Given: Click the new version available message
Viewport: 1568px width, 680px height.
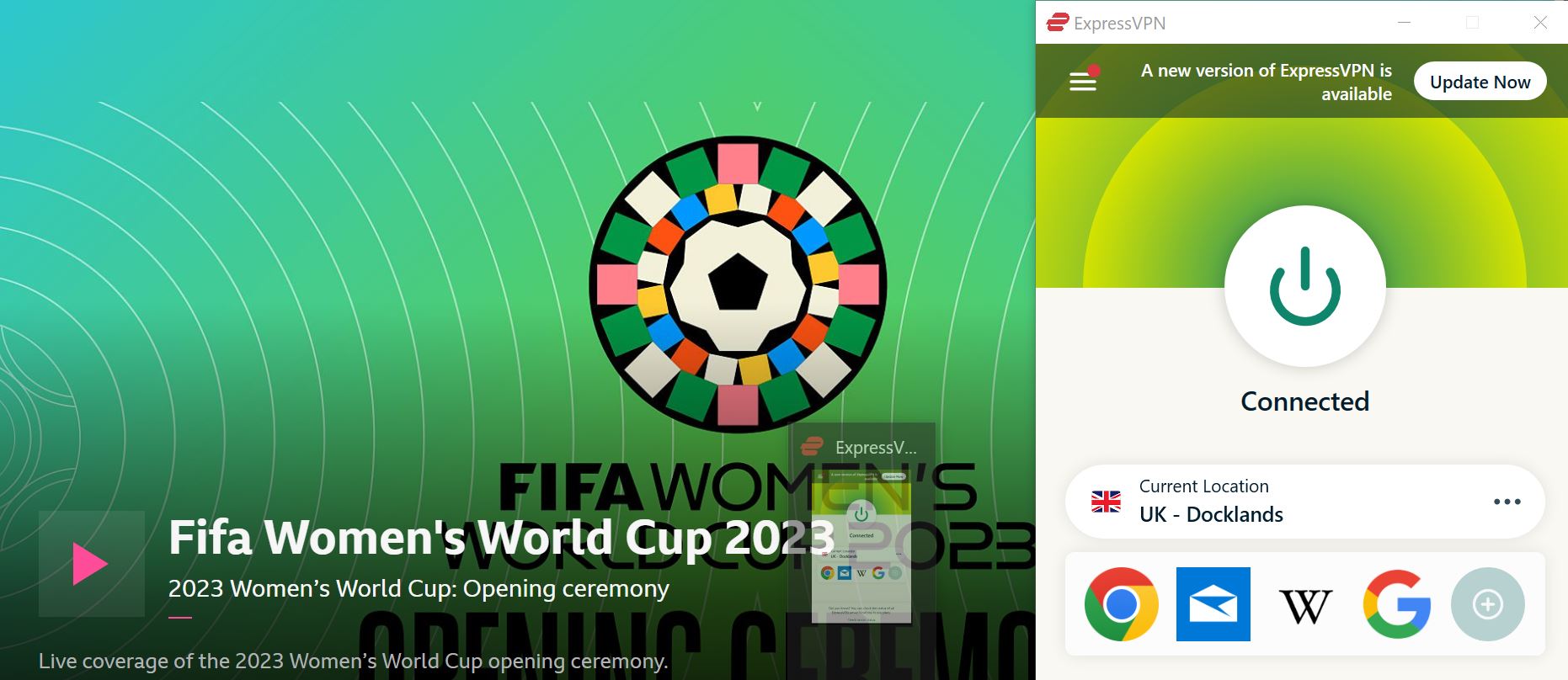Looking at the screenshot, I should [1266, 82].
